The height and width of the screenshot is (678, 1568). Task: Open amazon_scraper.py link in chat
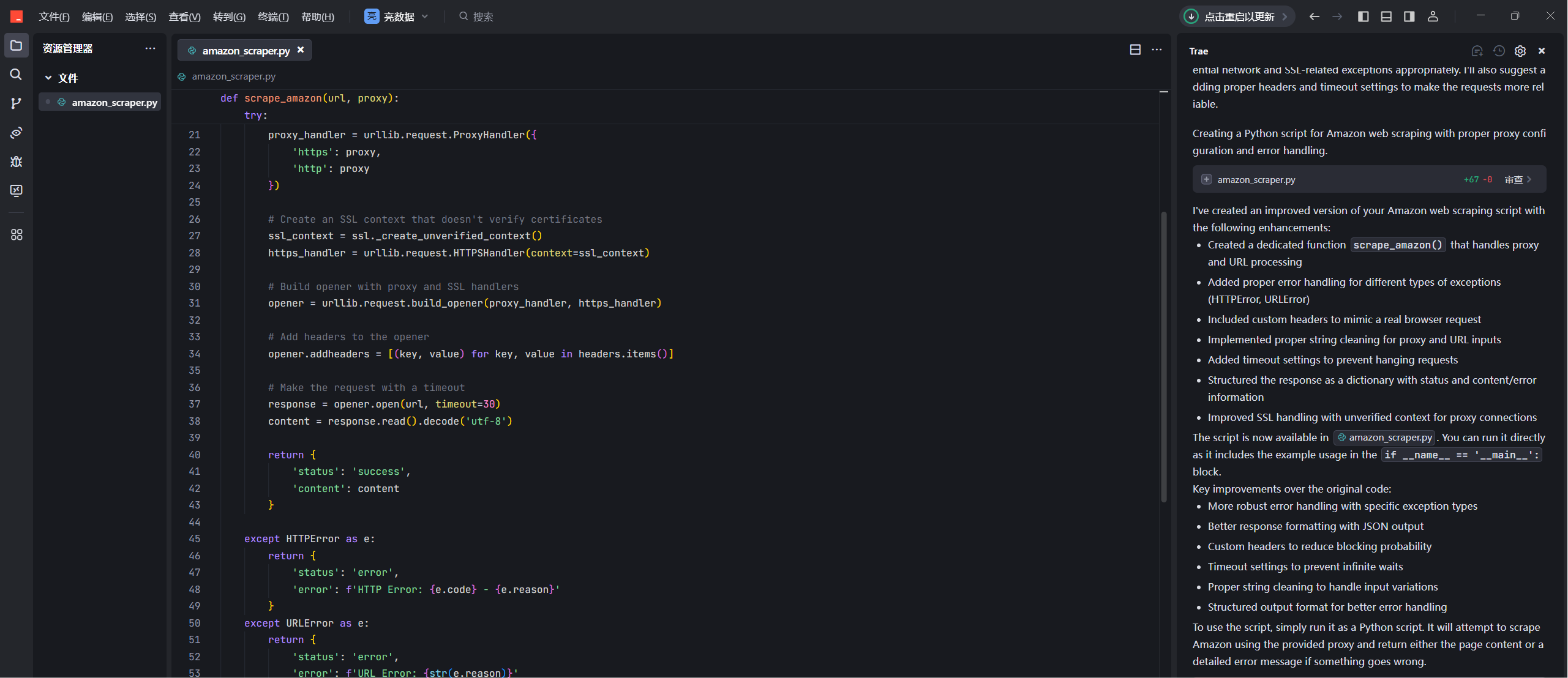click(1384, 438)
